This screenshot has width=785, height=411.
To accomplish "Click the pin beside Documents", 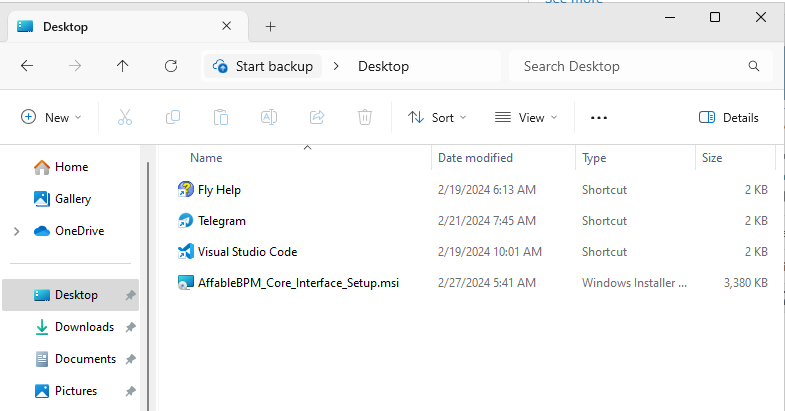I will 130,359.
